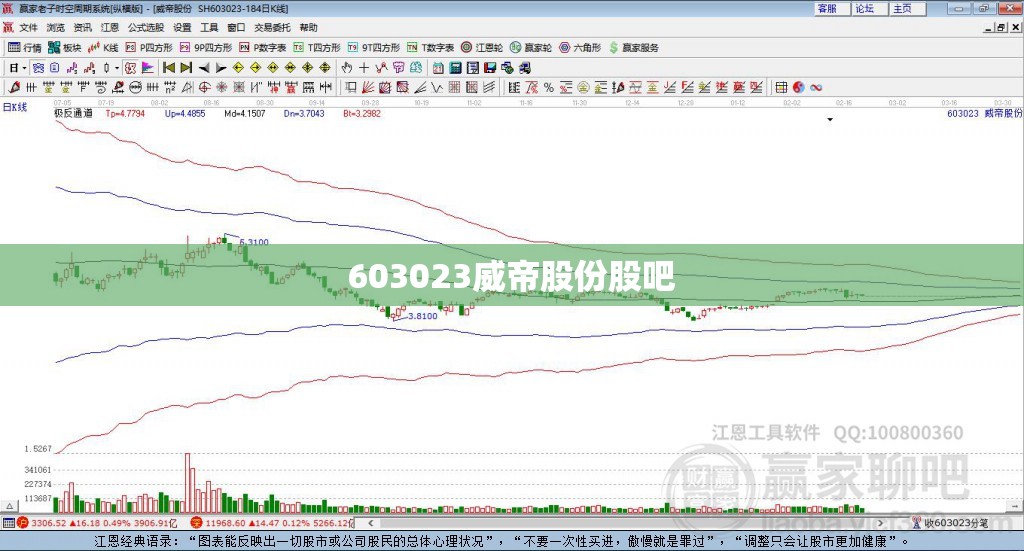Click the last yellow diamond arrow icon

[x=325, y=67]
